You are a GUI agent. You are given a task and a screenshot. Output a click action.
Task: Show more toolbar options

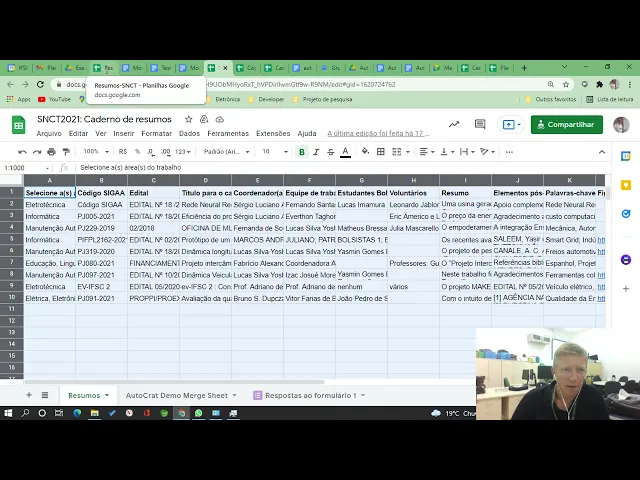(x=509, y=152)
